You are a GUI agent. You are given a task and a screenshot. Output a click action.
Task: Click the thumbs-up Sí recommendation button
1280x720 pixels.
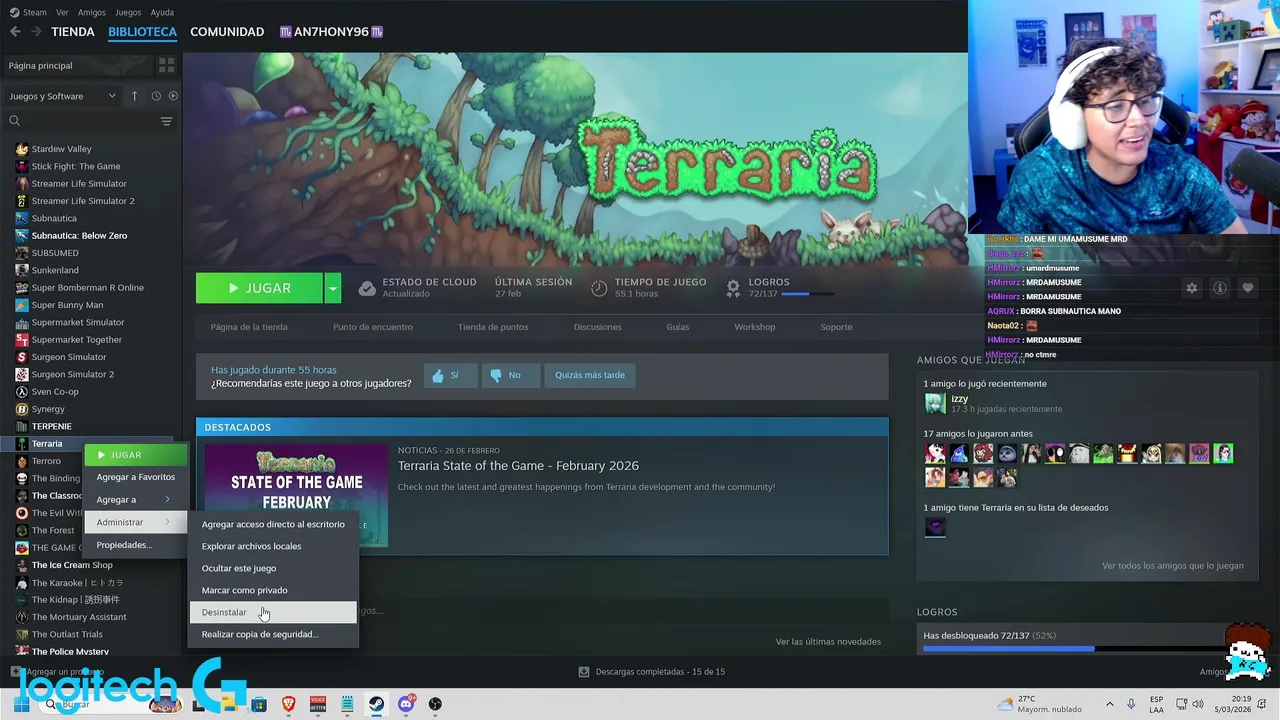click(449, 375)
